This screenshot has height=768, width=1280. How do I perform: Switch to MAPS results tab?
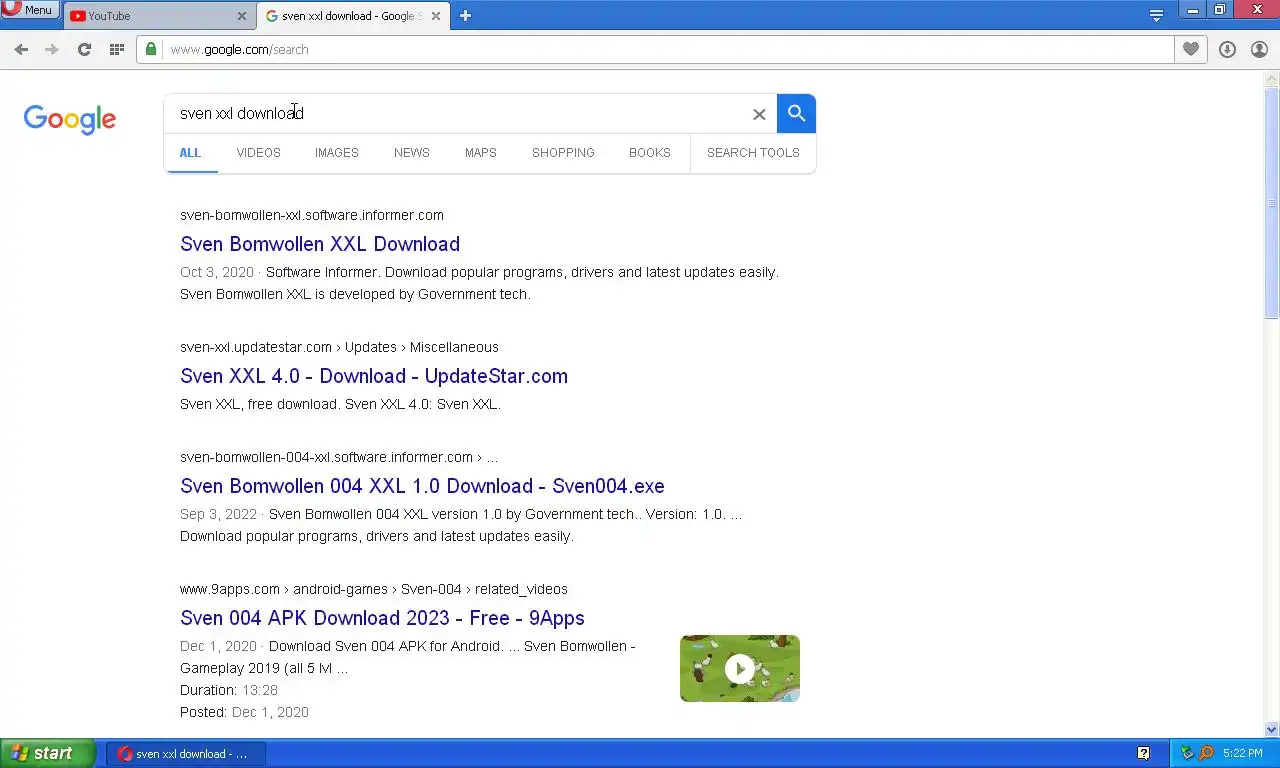click(480, 153)
